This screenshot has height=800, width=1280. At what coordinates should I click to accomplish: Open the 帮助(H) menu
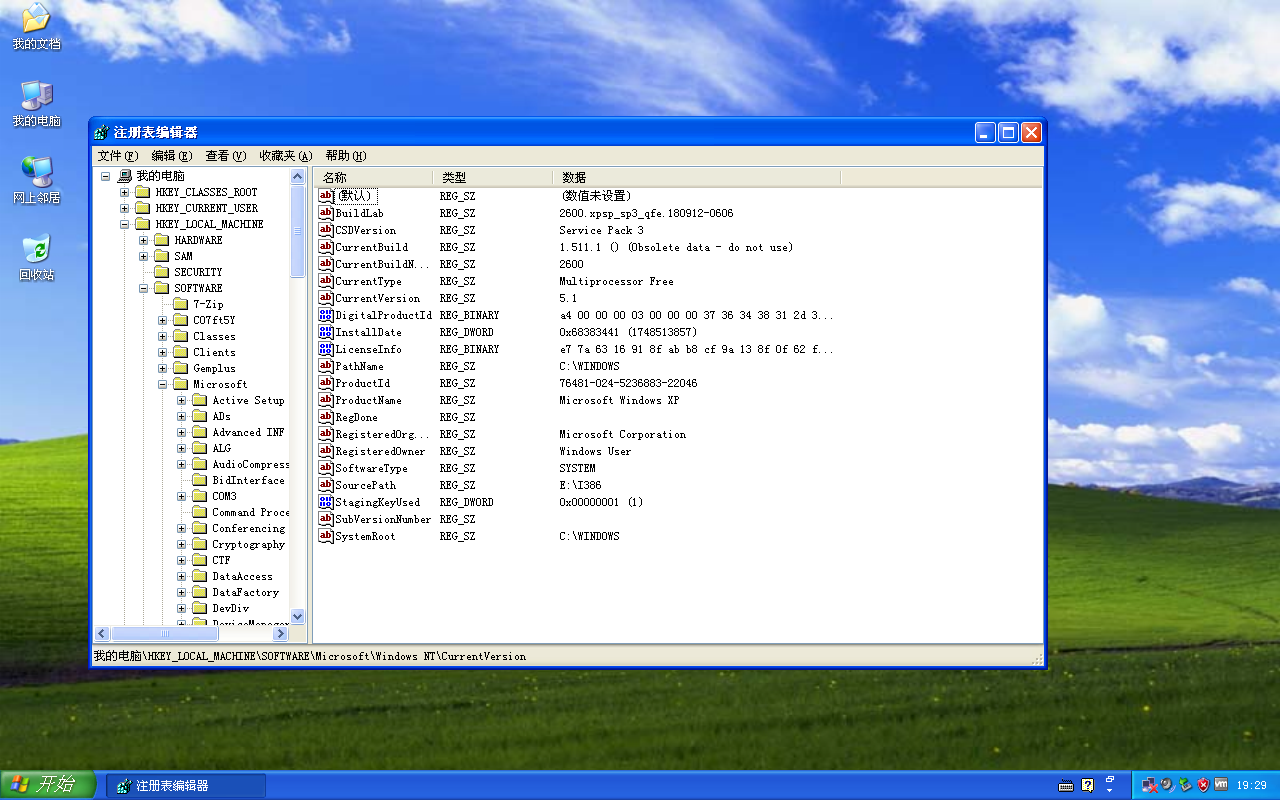[346, 156]
